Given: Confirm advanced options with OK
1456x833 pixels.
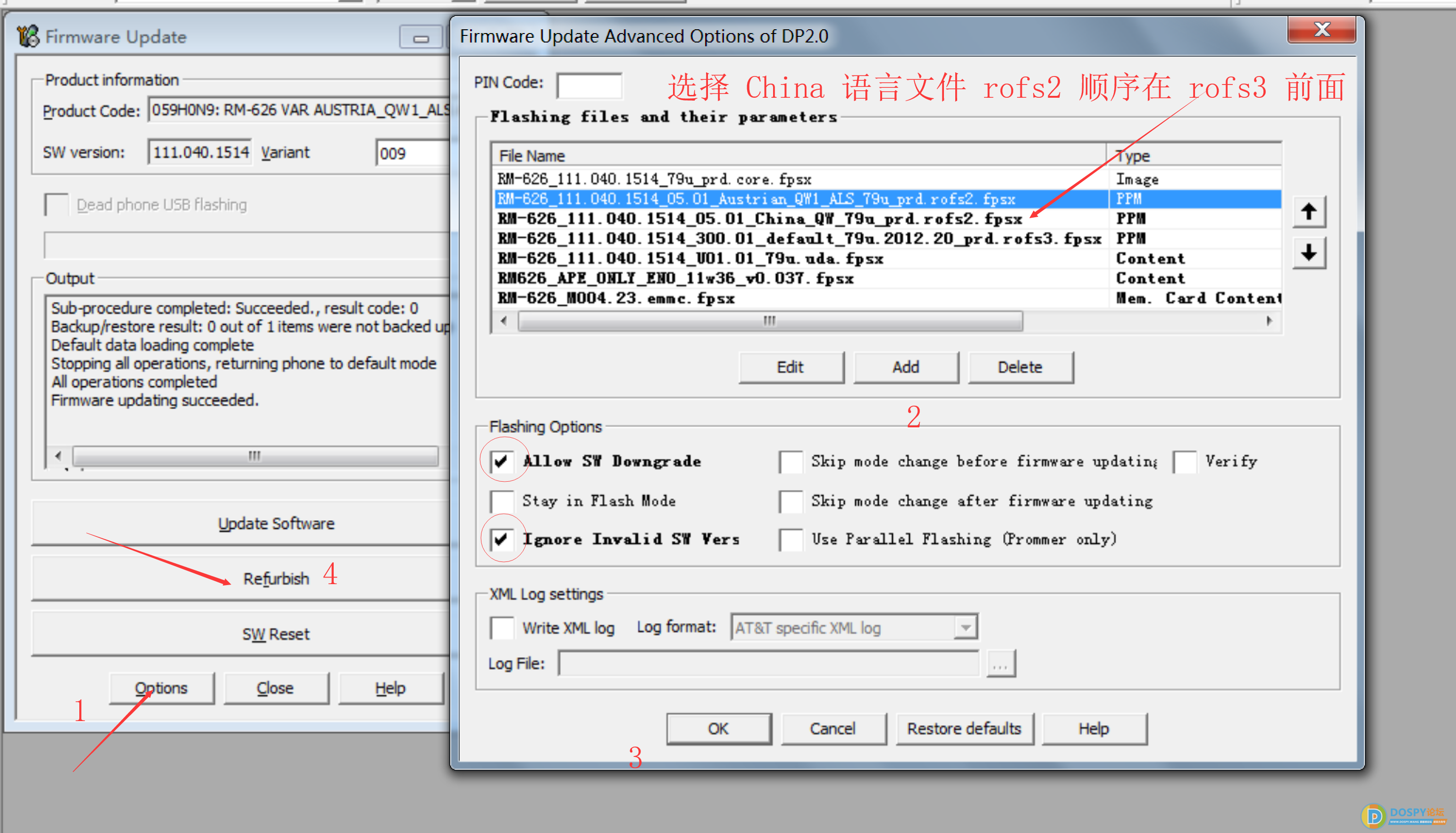Looking at the screenshot, I should click(x=719, y=728).
